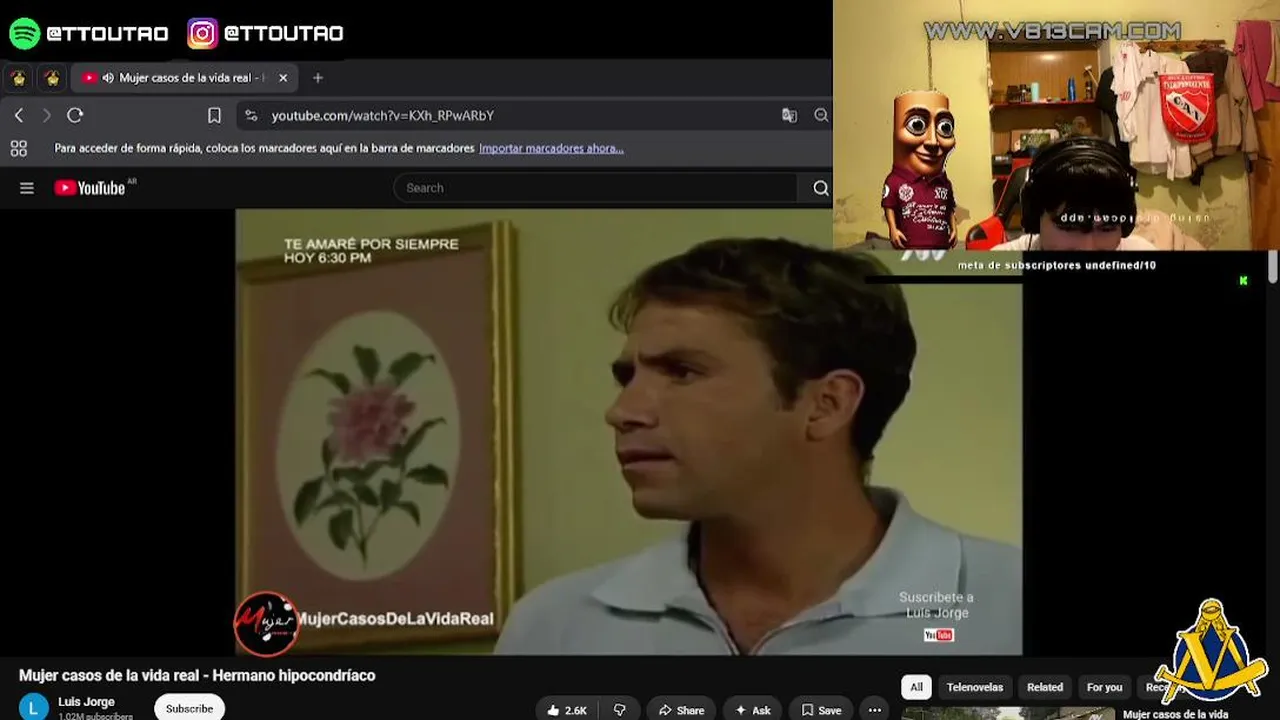
Task: Bookmark this page with the bookmark icon
Action: [x=214, y=116]
